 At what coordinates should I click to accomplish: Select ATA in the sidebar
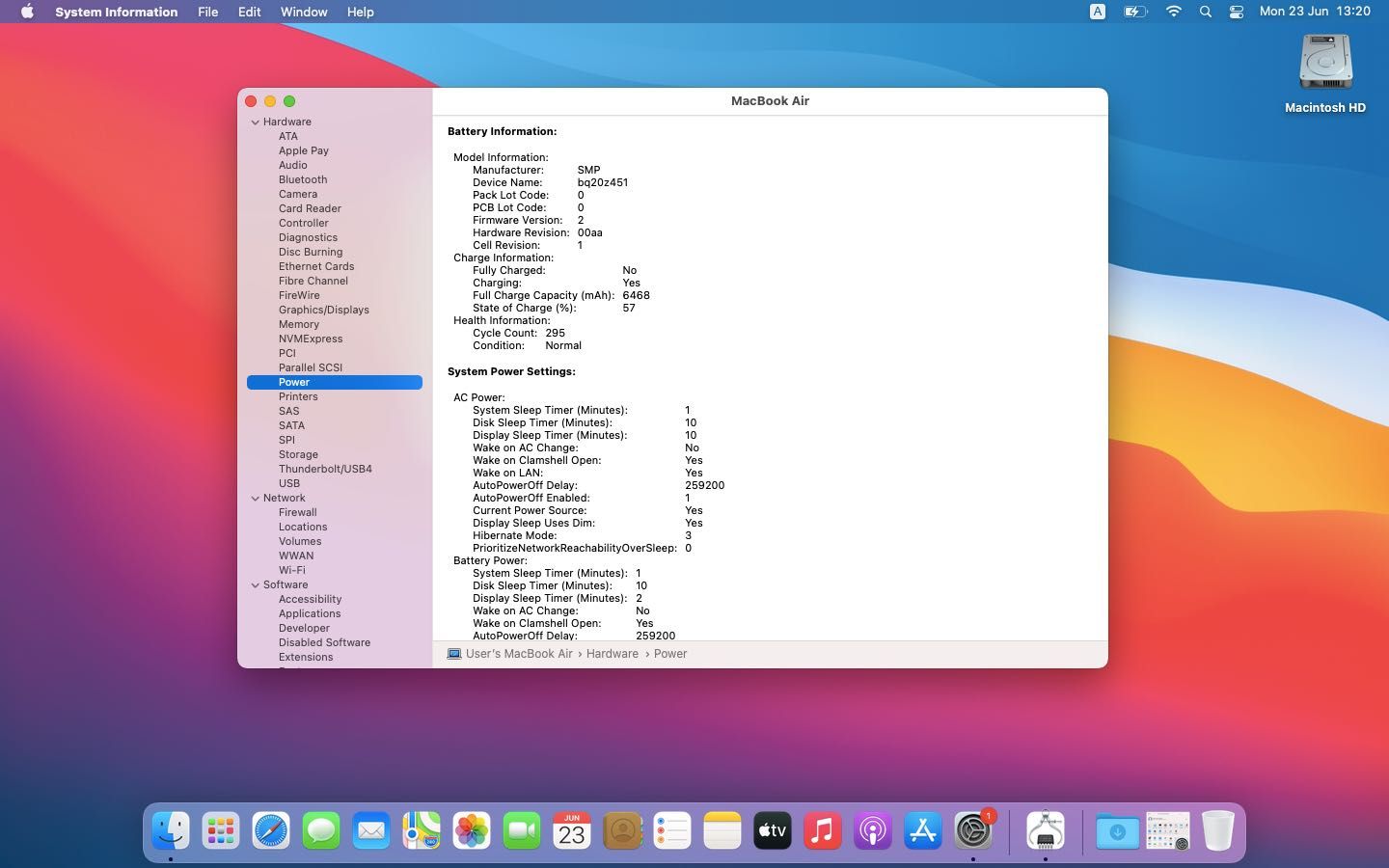pos(288,136)
